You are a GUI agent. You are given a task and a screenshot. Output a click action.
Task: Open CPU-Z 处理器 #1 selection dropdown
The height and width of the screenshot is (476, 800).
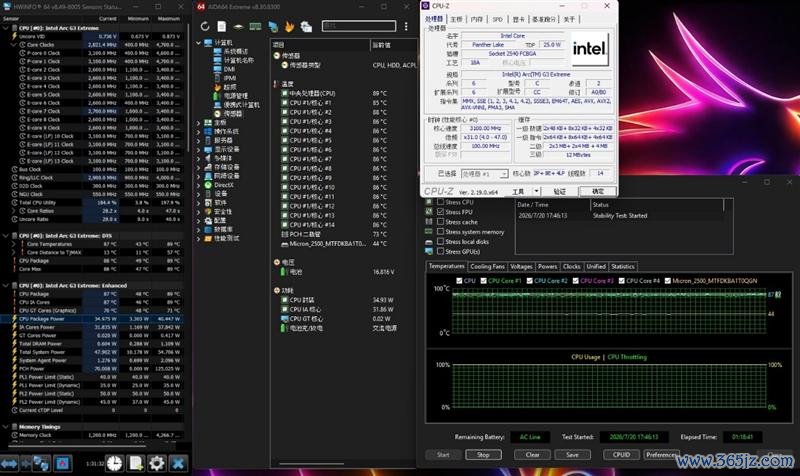[x=484, y=174]
